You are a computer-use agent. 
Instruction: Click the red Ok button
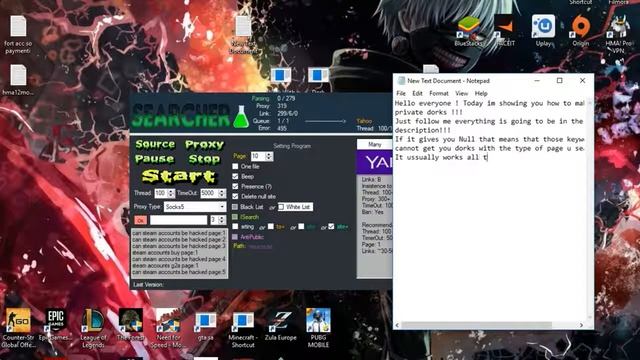pos(140,220)
